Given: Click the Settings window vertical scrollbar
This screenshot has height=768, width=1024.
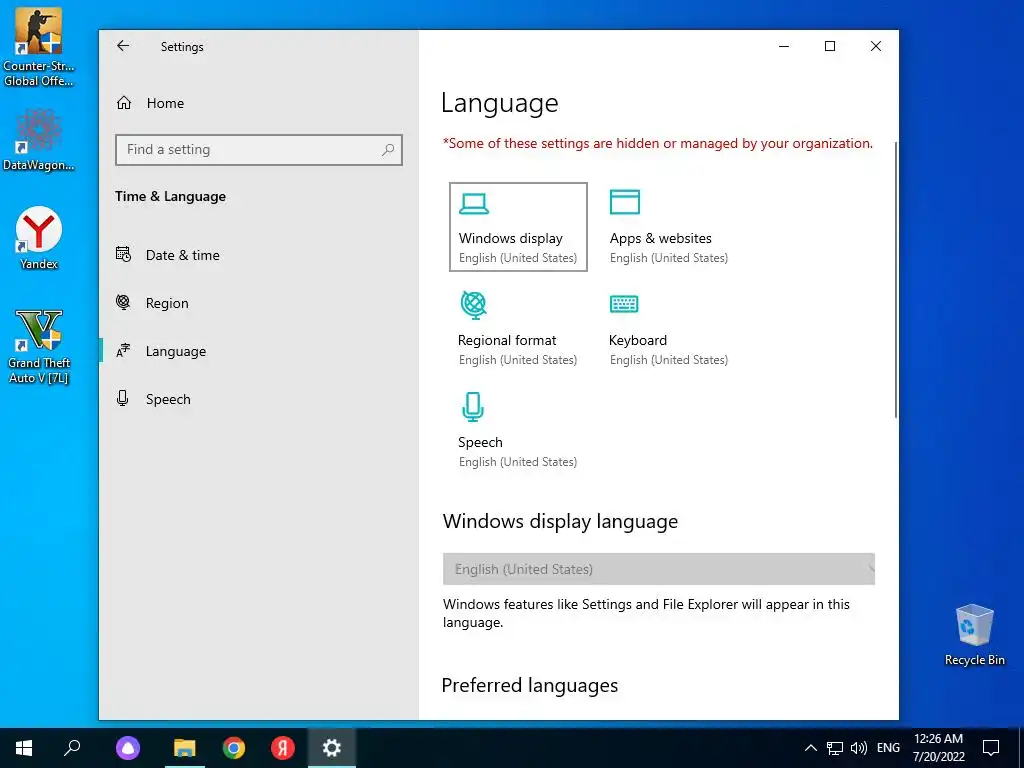Looking at the screenshot, I should [895, 280].
